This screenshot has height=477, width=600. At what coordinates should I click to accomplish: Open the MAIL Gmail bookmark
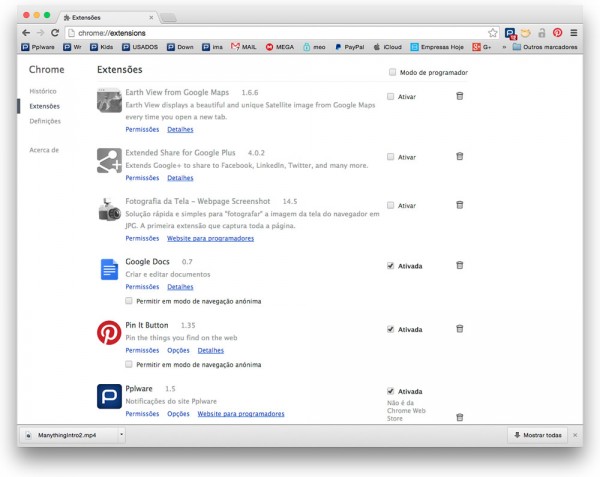click(x=243, y=47)
